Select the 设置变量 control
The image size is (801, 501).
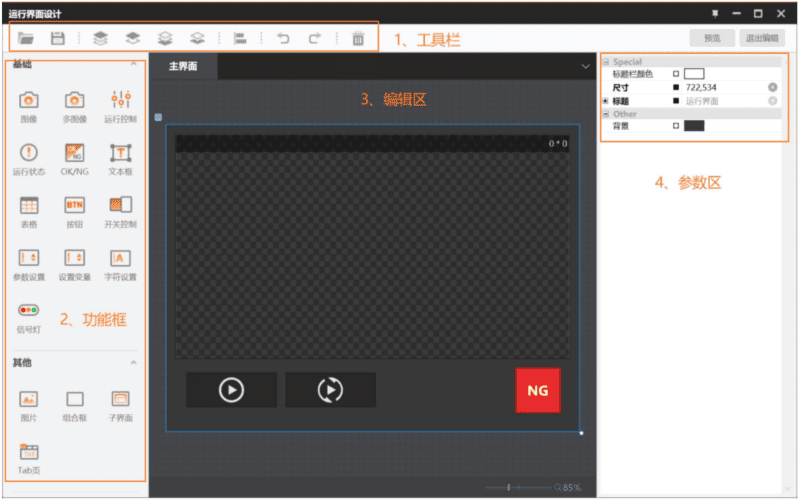(75, 264)
